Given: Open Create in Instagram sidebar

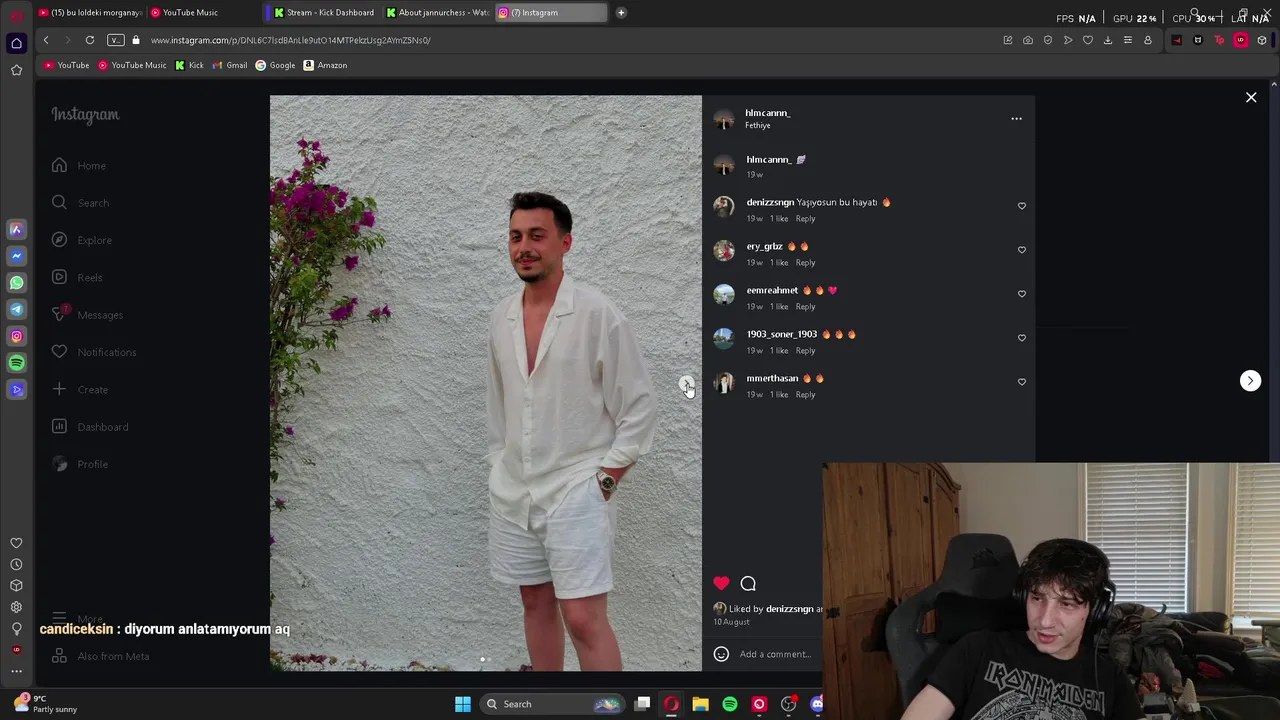Looking at the screenshot, I should point(79,389).
